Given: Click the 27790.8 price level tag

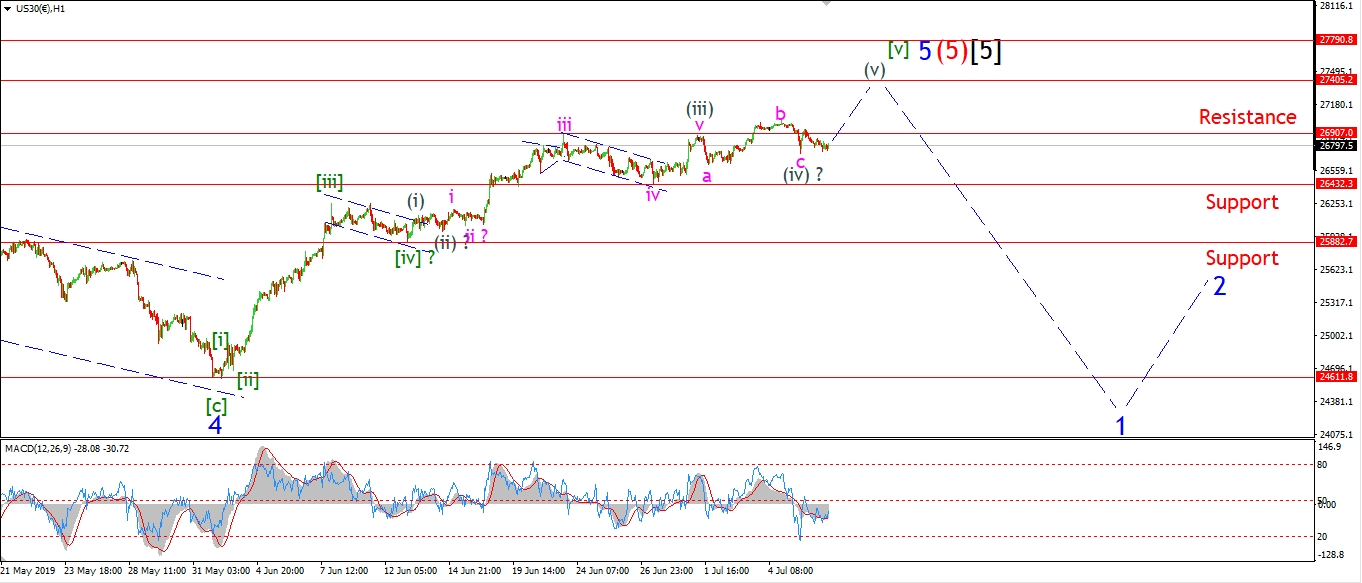Looking at the screenshot, I should tap(1337, 40).
